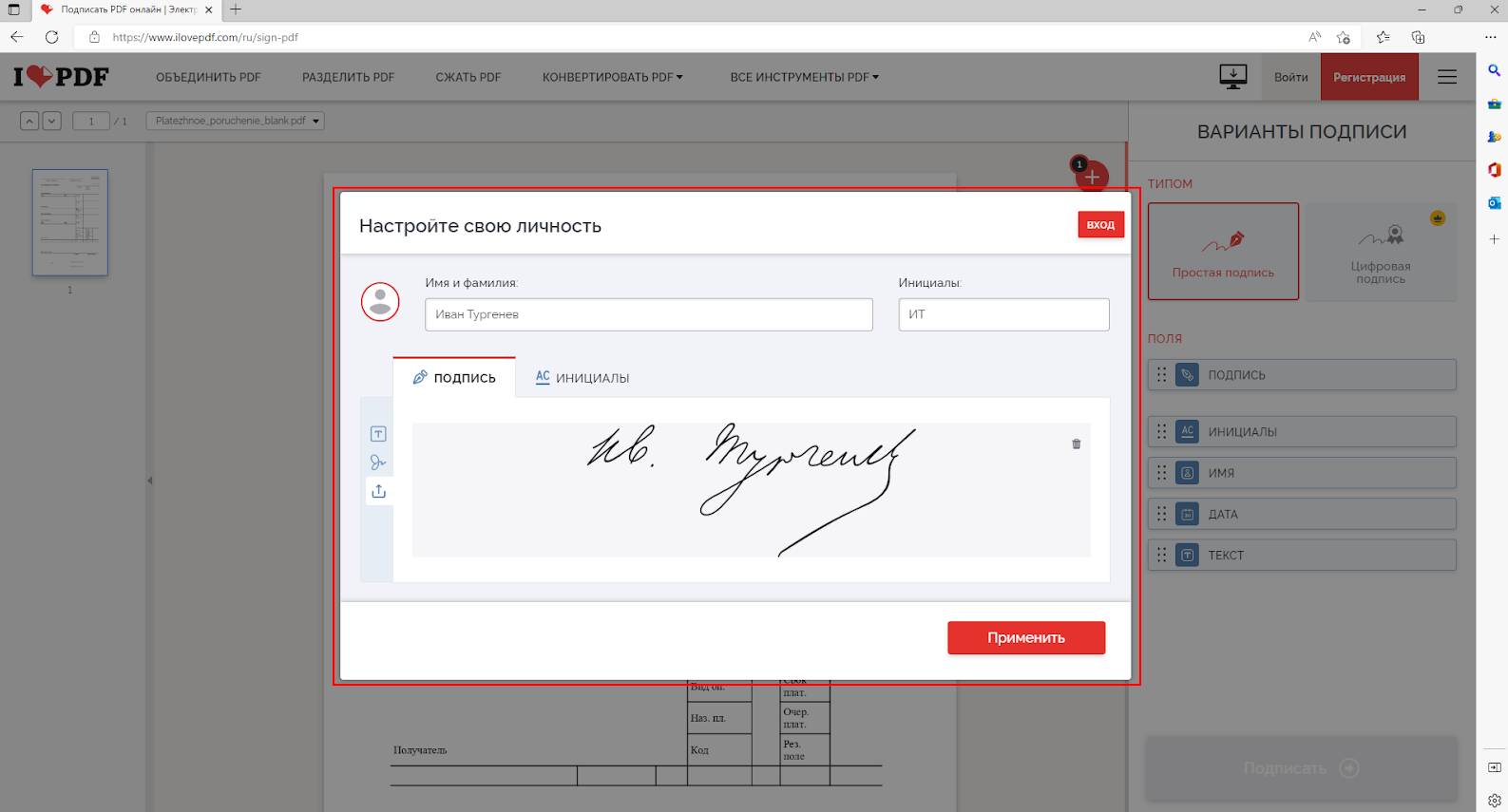
Task: Open a new browser tab
Action: tap(236, 9)
